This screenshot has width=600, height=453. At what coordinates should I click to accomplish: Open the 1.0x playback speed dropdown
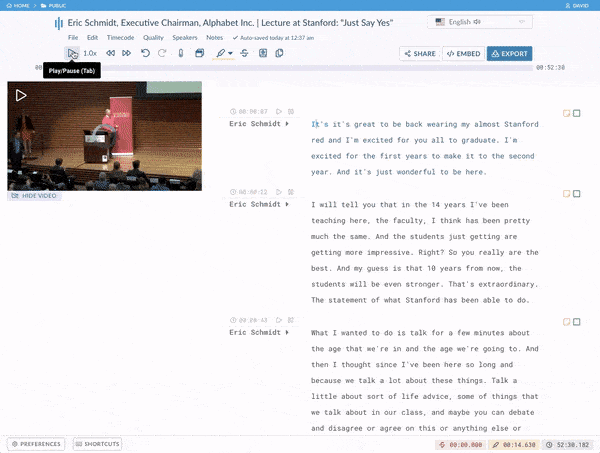90,53
